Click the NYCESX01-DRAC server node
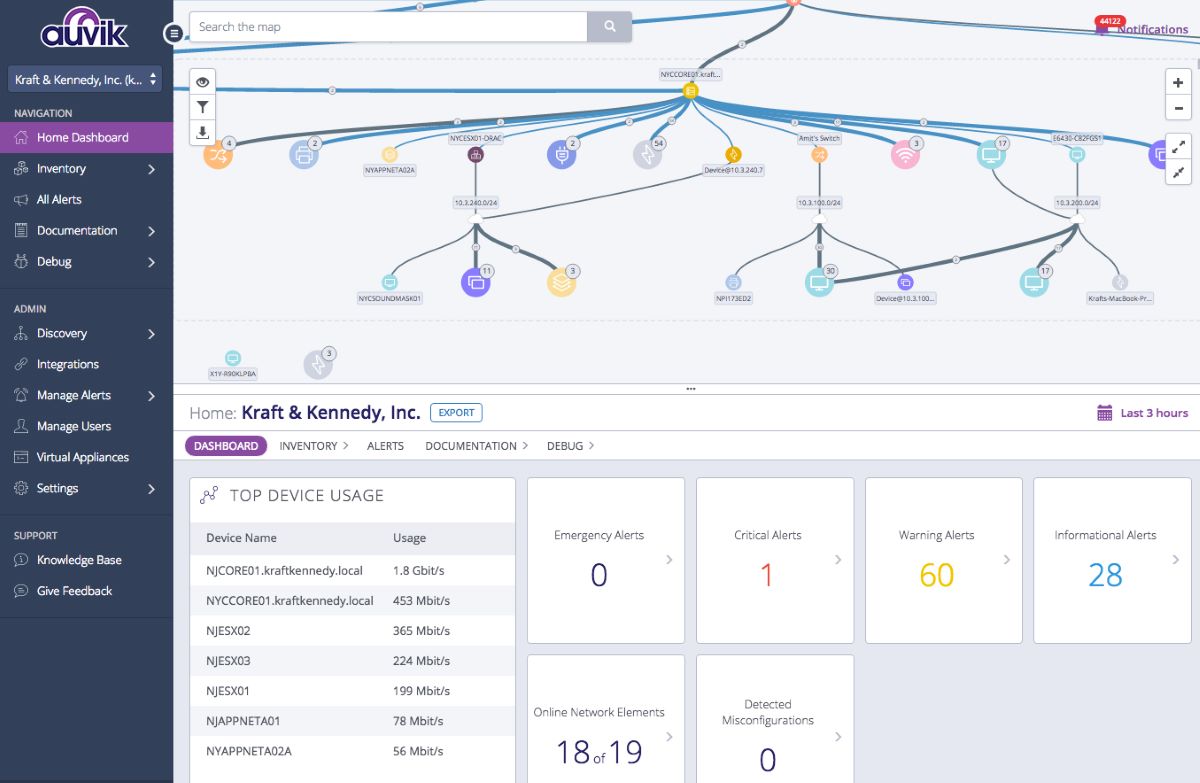The image size is (1200, 783). pos(477,152)
